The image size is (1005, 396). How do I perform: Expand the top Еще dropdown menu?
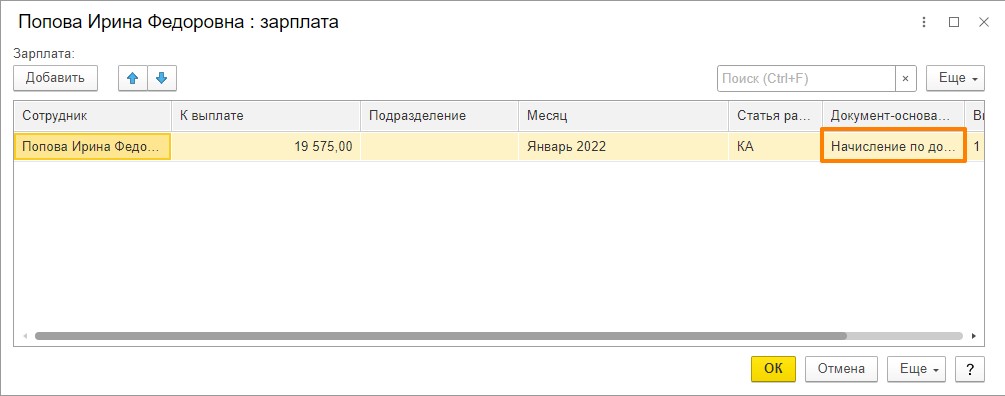point(955,78)
